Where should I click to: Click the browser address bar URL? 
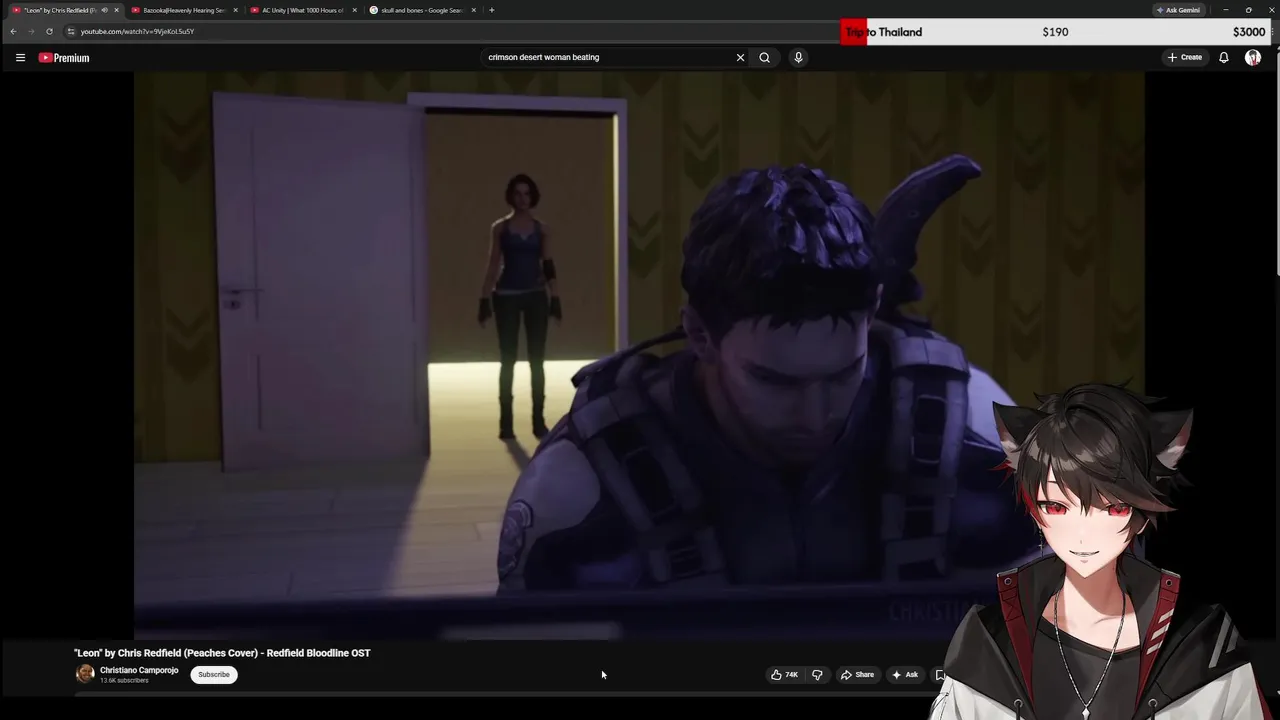click(137, 31)
